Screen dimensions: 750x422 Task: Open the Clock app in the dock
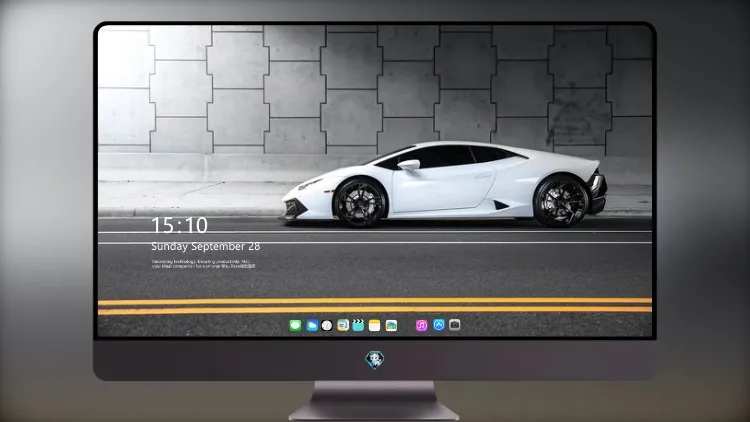click(x=327, y=325)
